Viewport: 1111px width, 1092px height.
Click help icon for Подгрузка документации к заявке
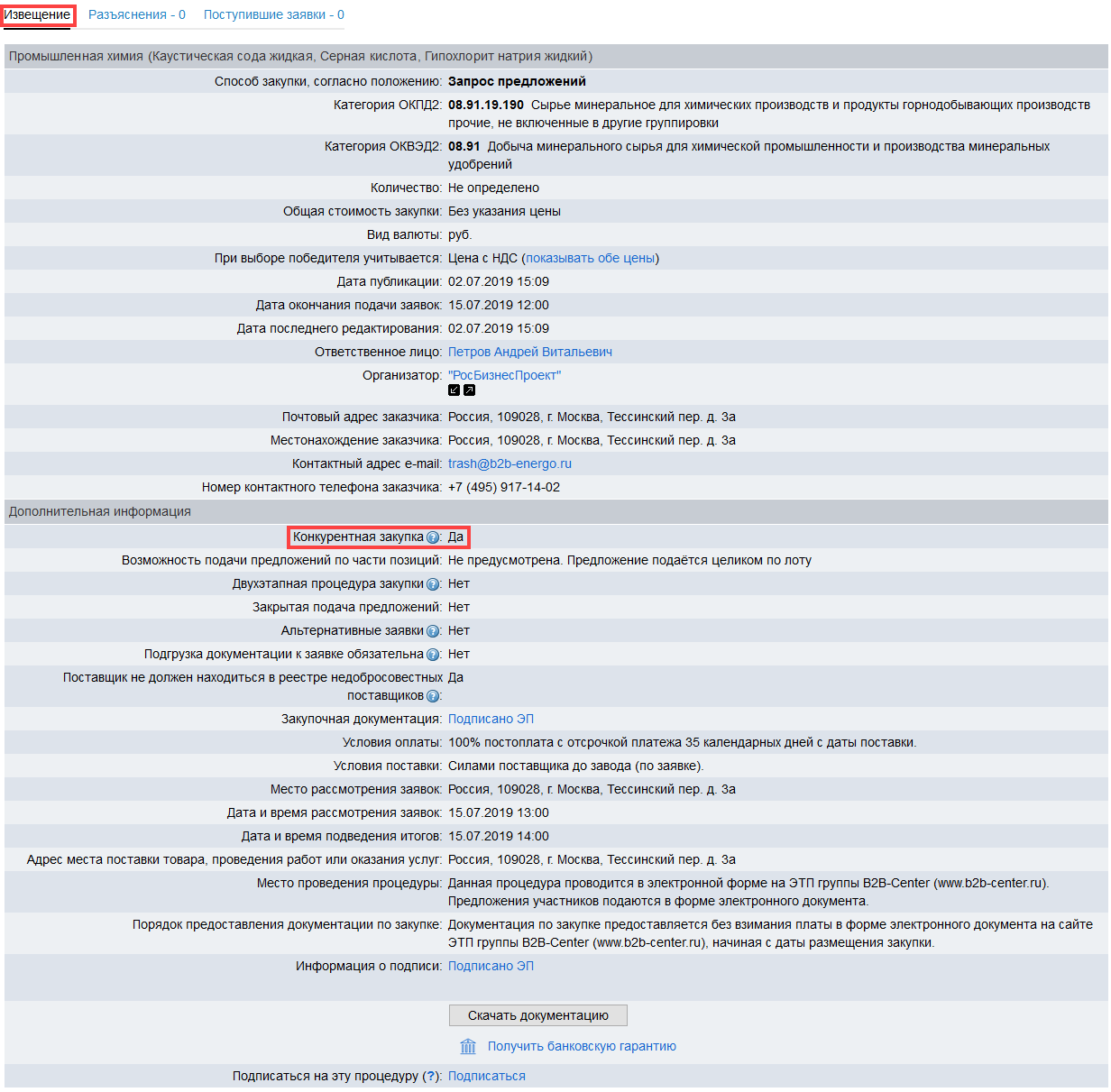click(433, 655)
